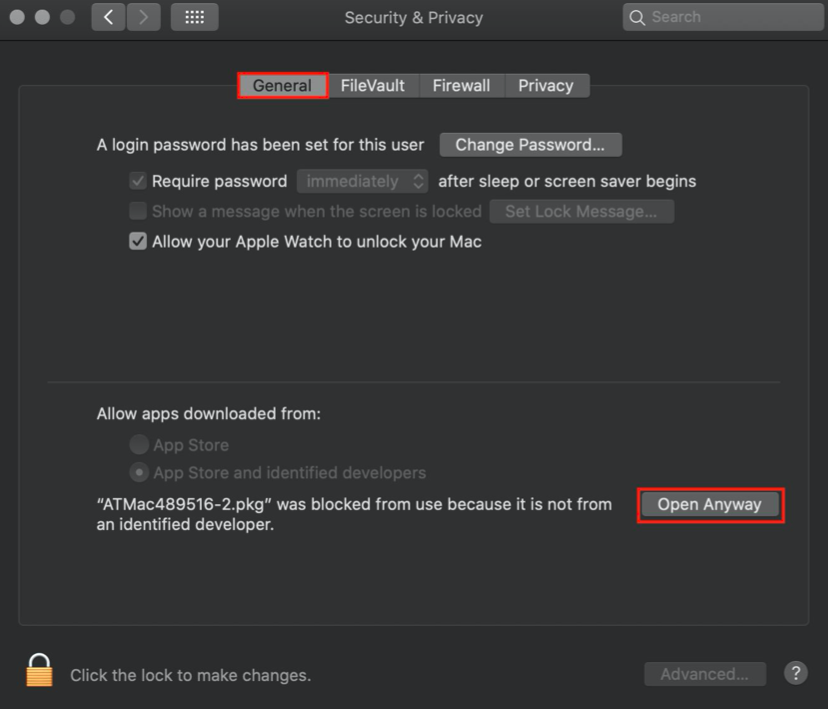Open Show All preferences grid icon
The height and width of the screenshot is (709, 828).
coord(194,17)
